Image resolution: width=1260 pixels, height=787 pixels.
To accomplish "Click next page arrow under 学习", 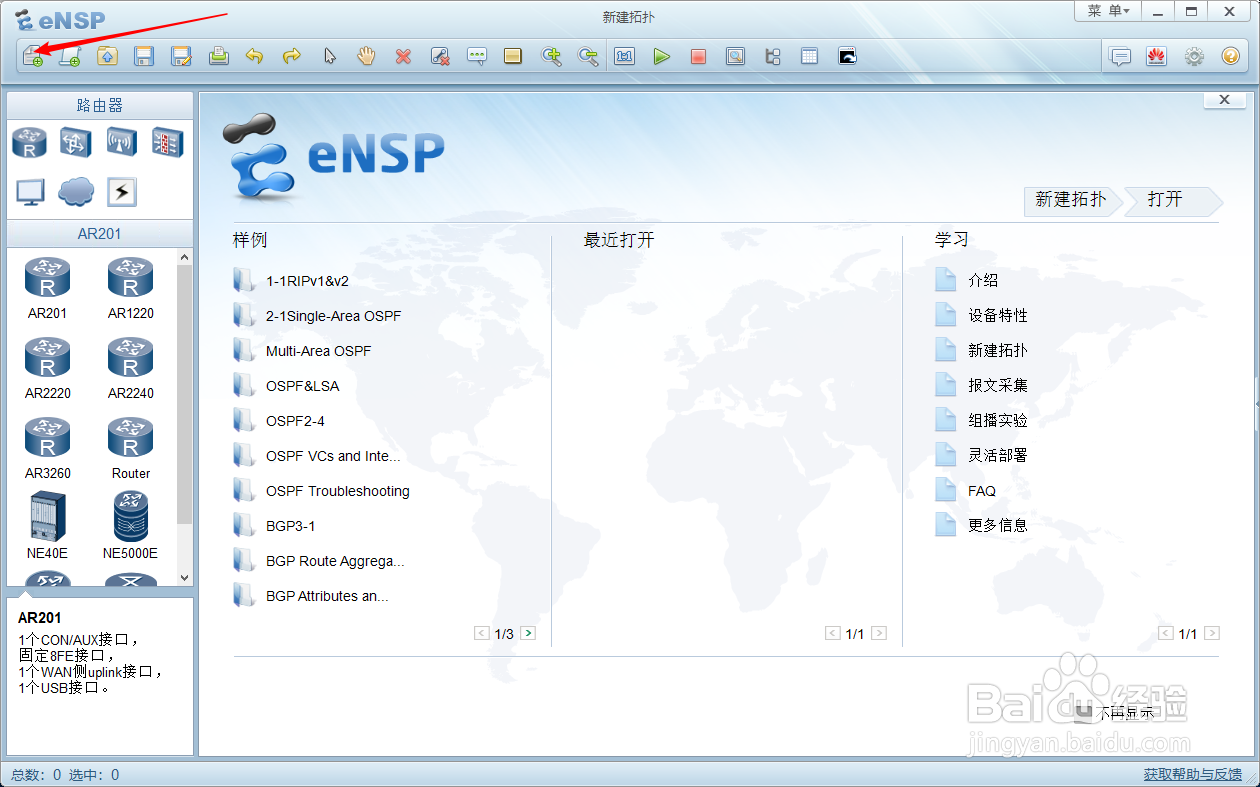I will pos(1212,633).
